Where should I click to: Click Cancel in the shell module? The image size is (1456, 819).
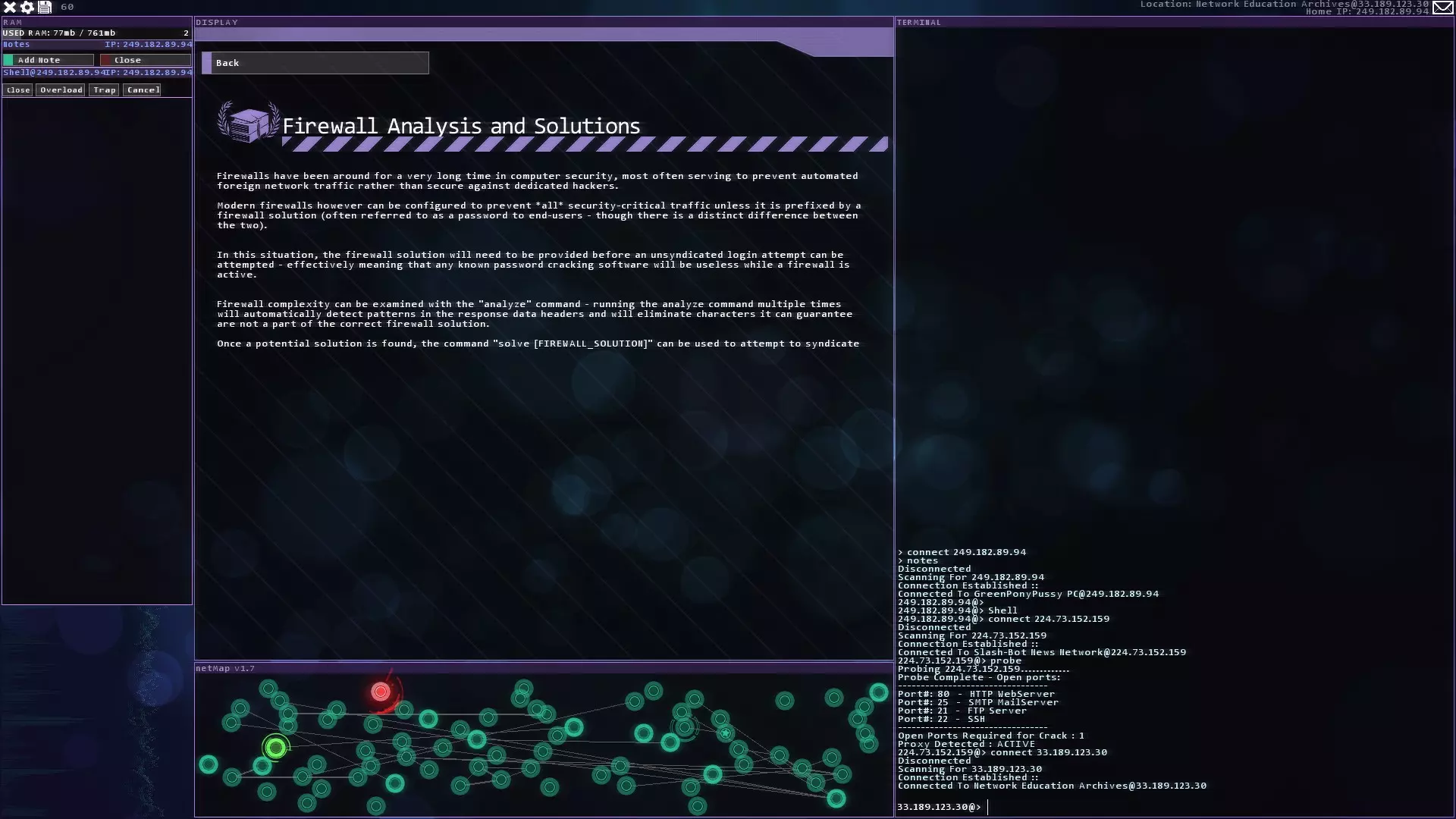coord(143,90)
